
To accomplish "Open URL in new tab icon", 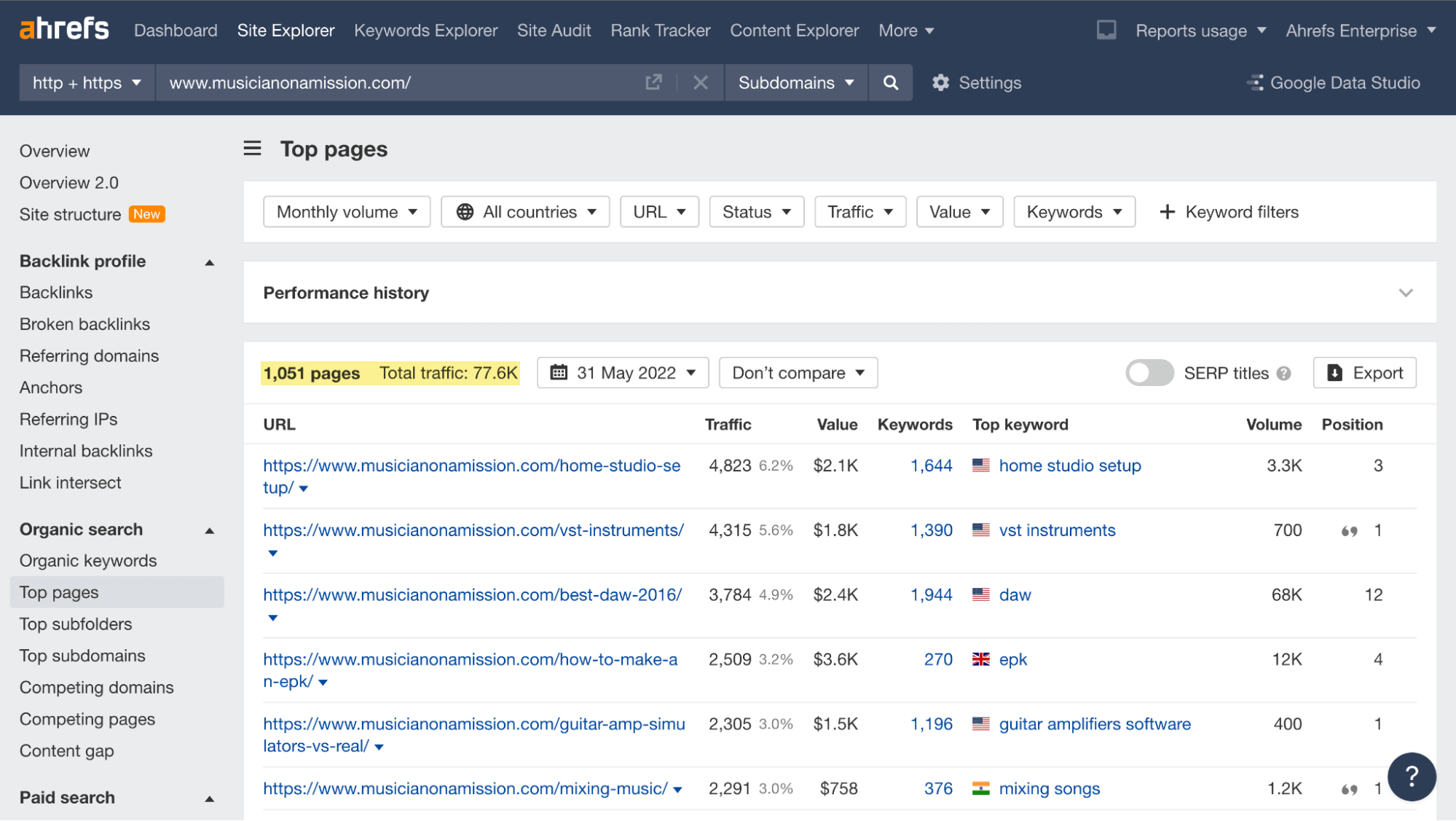I will point(653,82).
